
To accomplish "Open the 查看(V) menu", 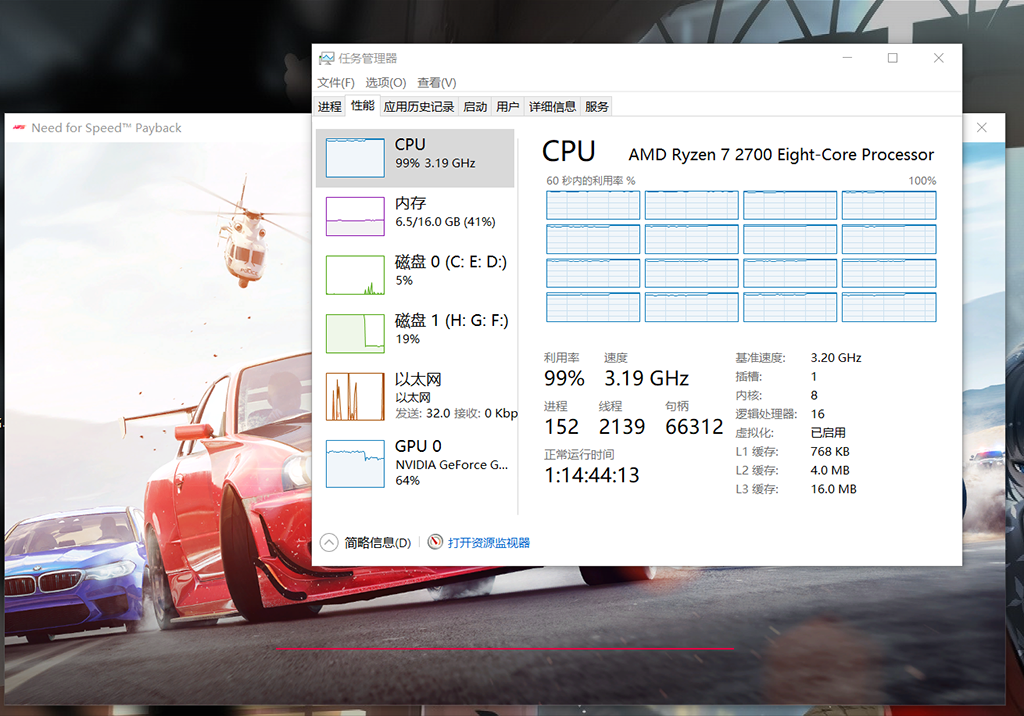I will point(436,83).
